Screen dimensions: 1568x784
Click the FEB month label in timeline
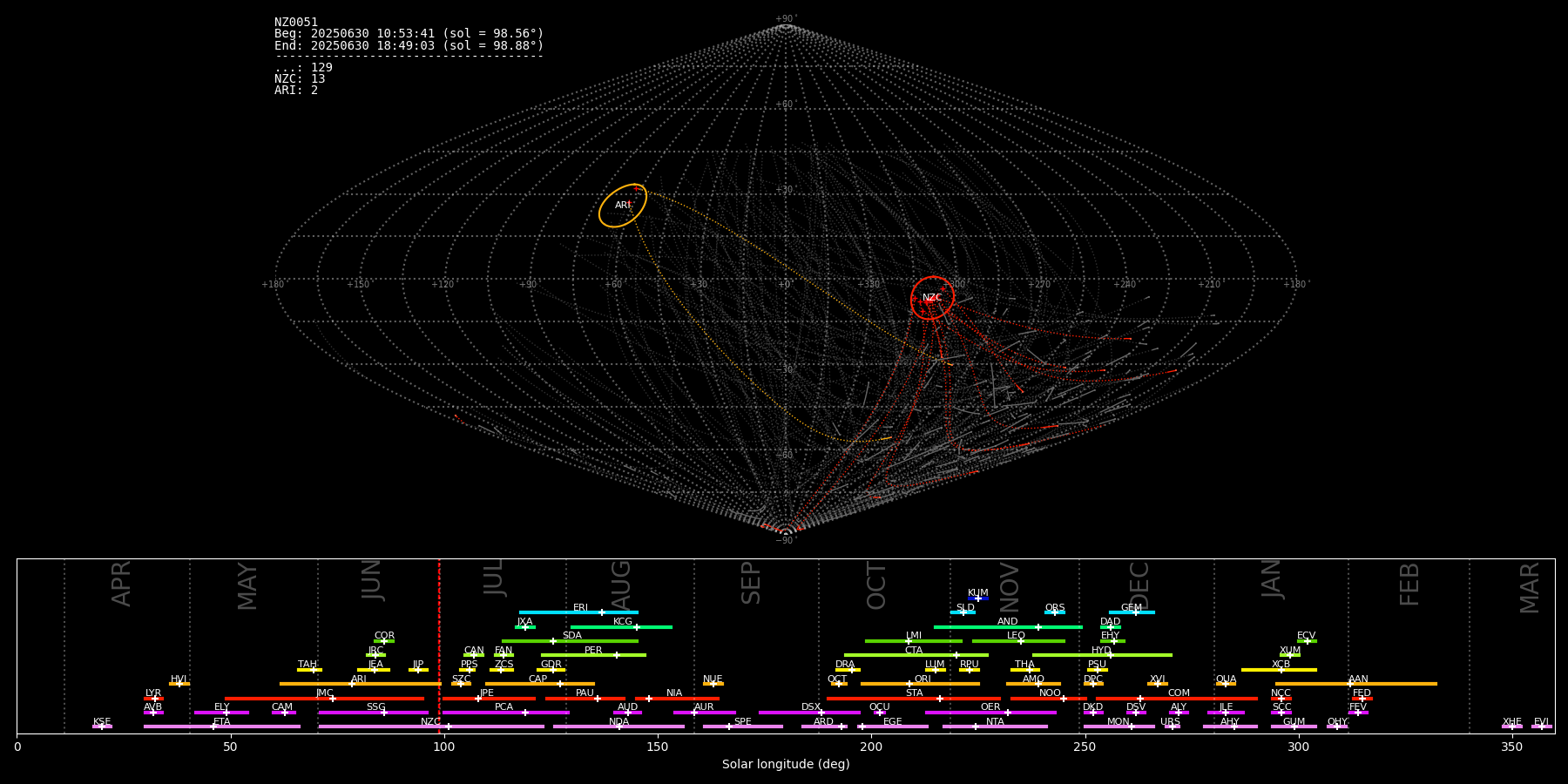coord(1409,584)
